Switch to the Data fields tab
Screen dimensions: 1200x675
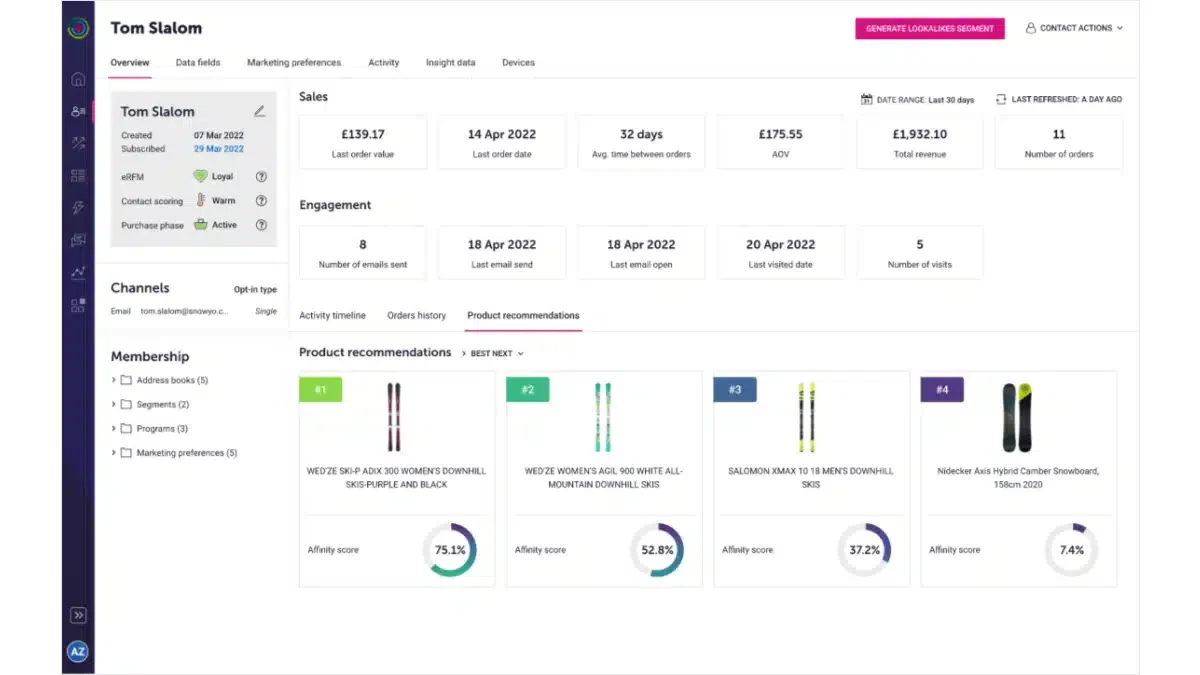(x=198, y=62)
